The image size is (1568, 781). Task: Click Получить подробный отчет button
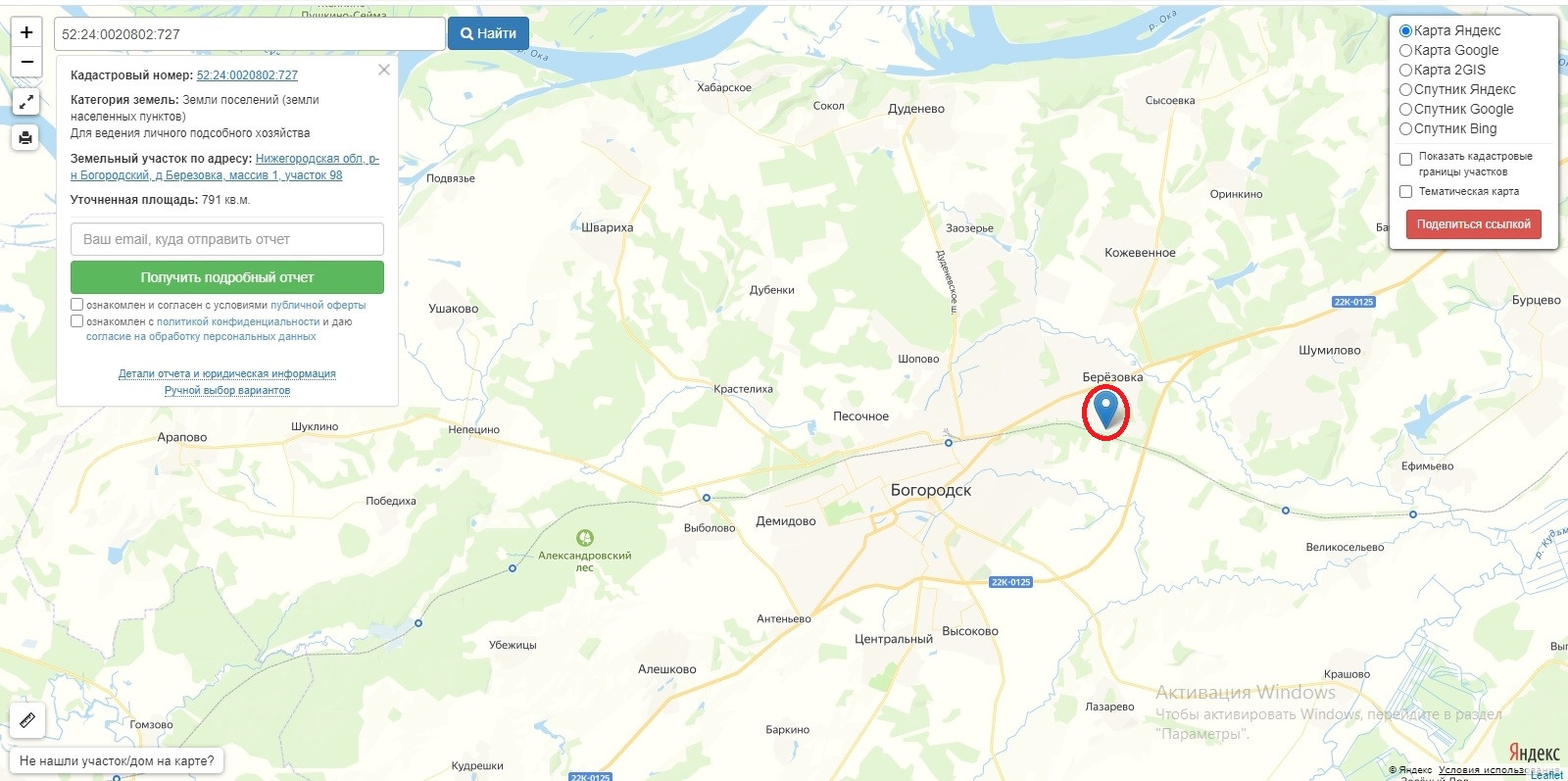[x=227, y=277]
